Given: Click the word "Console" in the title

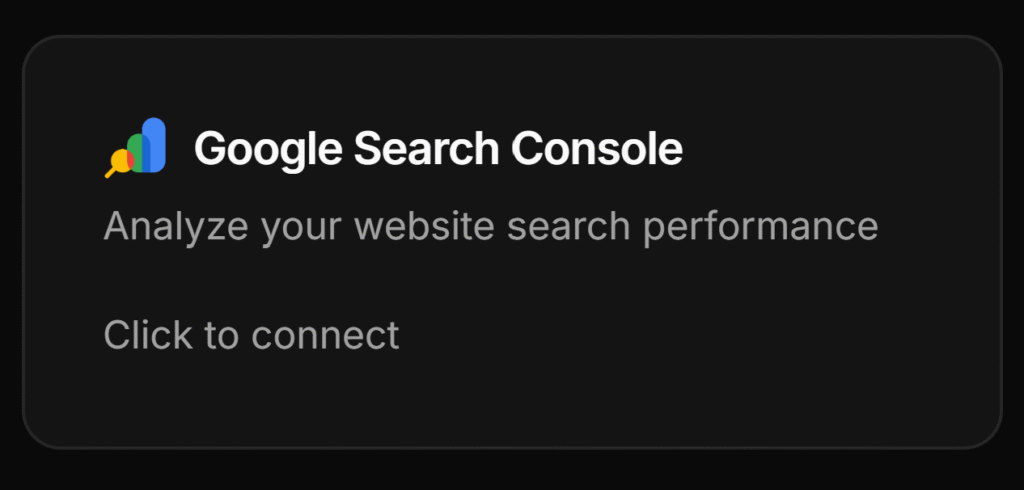Looking at the screenshot, I should coord(597,149).
